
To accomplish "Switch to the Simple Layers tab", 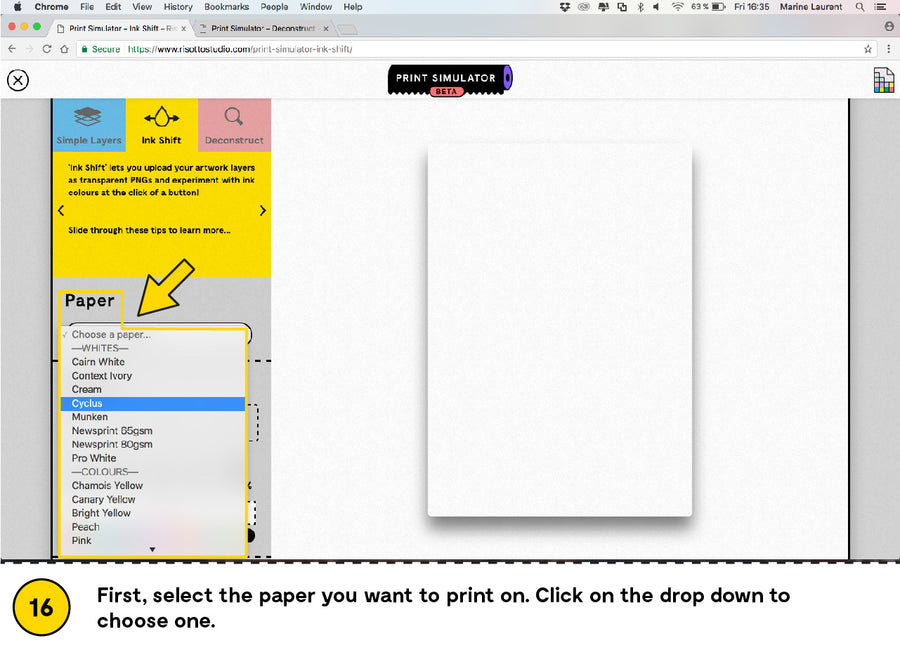I will pyautogui.click(x=89, y=125).
